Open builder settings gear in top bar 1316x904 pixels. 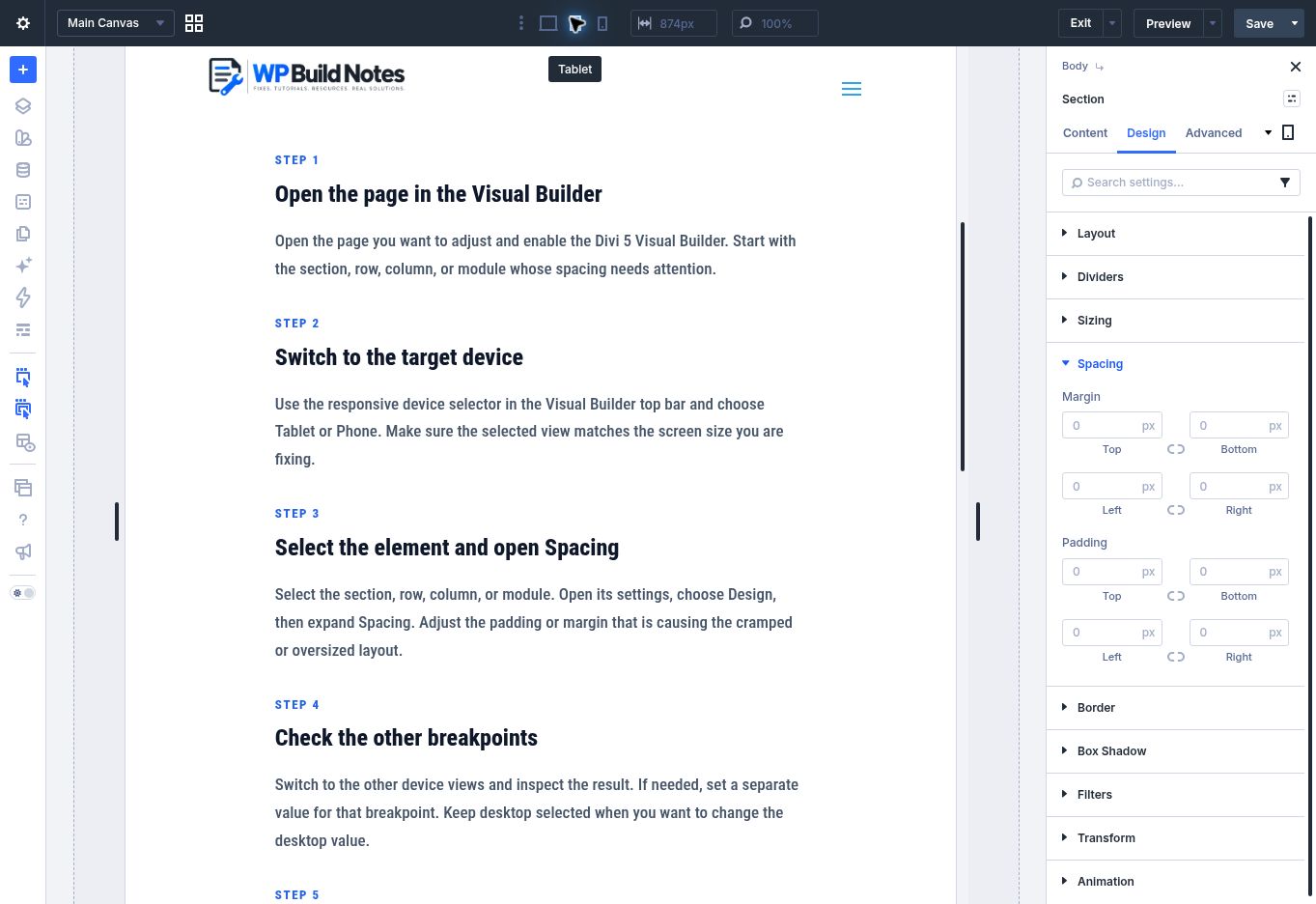23,23
